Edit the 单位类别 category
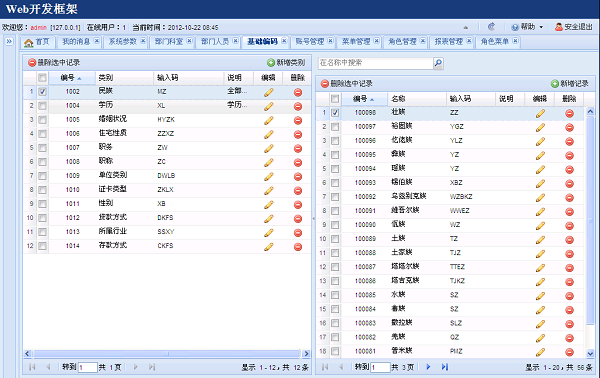 pos(269,176)
